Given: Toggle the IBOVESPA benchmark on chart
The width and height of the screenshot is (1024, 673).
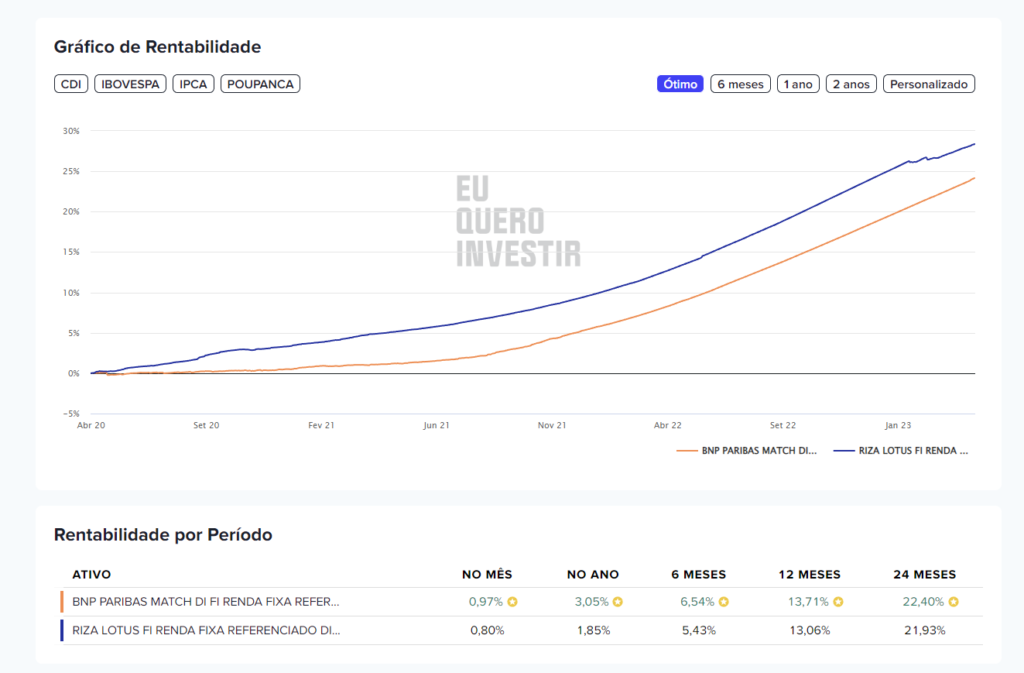Looking at the screenshot, I should tap(130, 84).
